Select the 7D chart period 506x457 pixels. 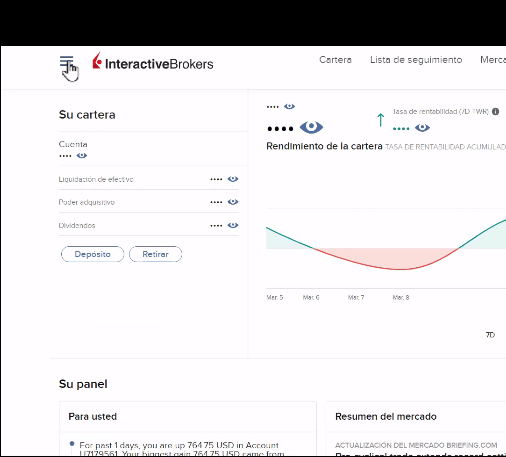point(490,335)
